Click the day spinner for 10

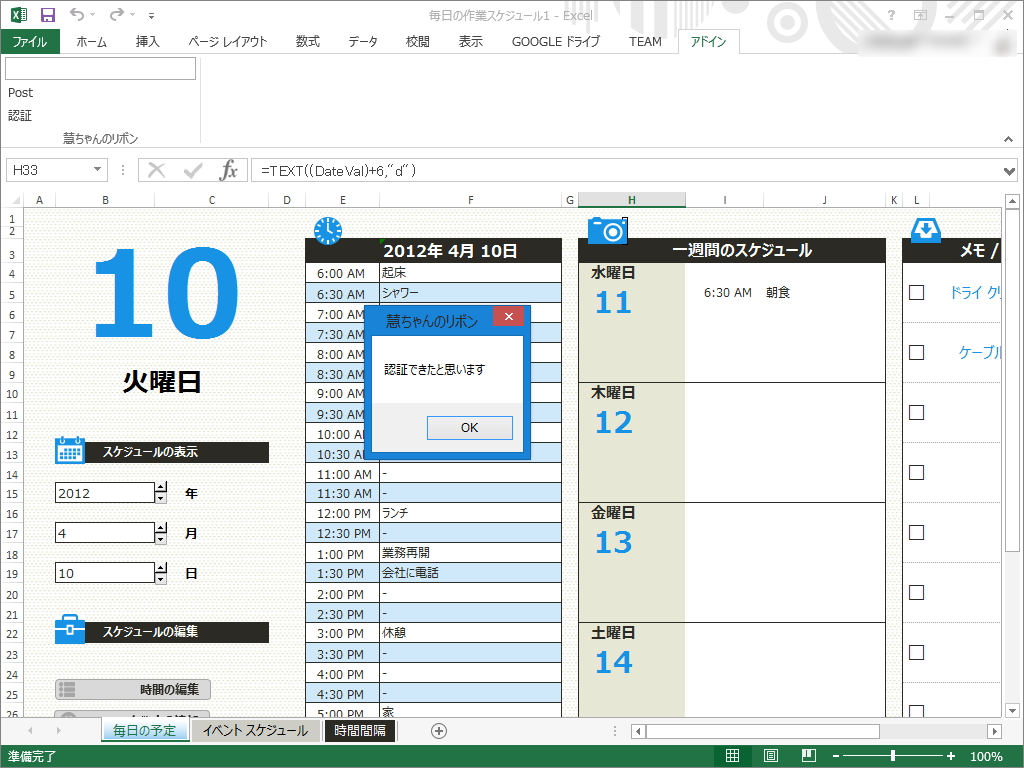(x=161, y=573)
